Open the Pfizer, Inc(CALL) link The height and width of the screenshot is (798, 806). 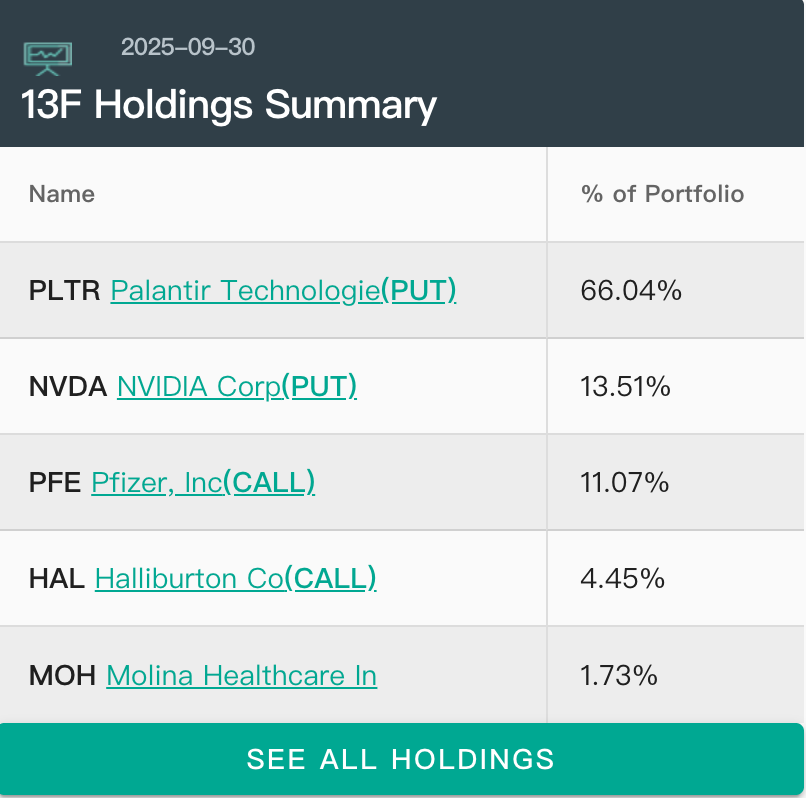[x=203, y=482]
